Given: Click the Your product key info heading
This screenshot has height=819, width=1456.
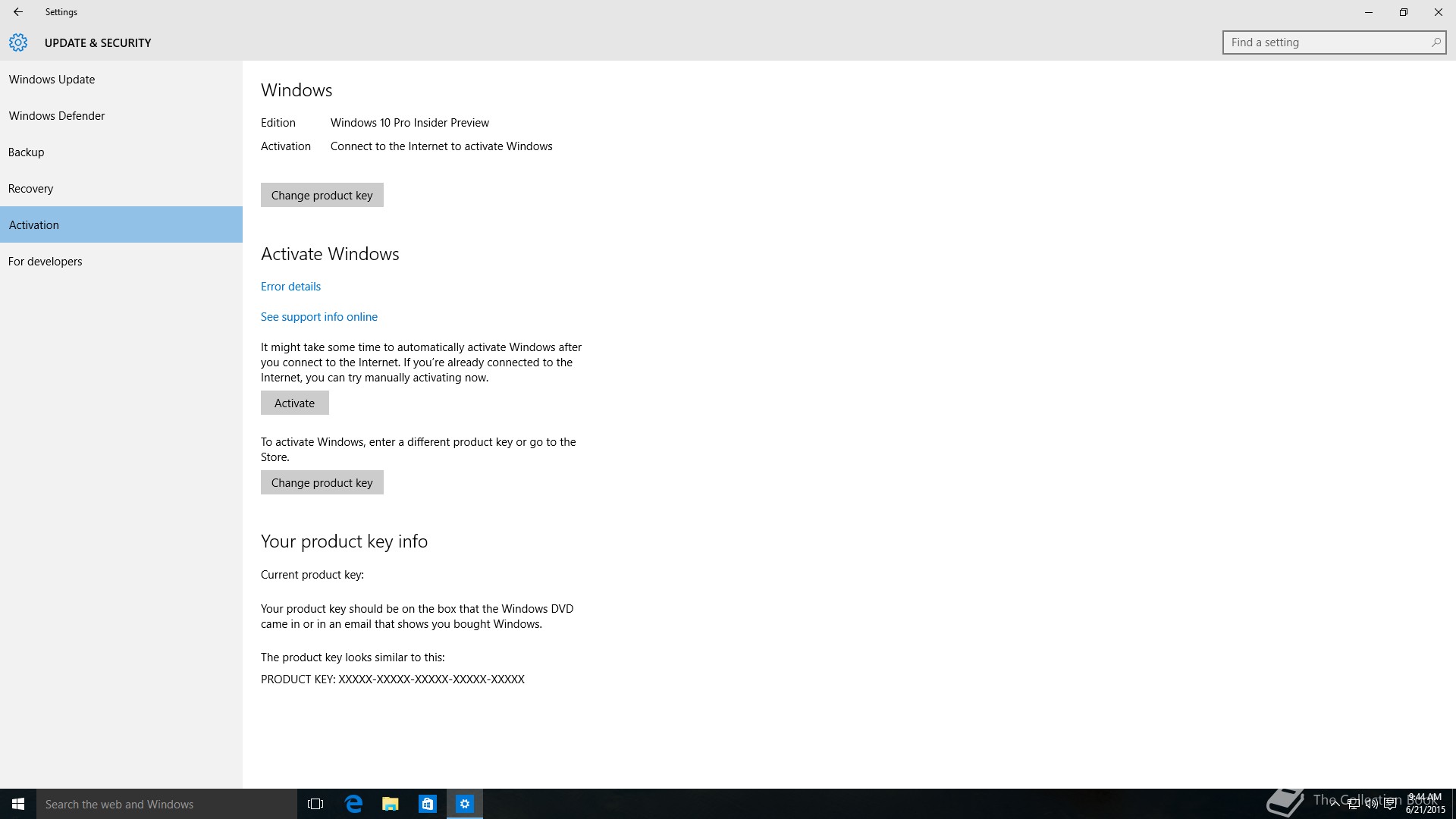Looking at the screenshot, I should pyautogui.click(x=344, y=541).
